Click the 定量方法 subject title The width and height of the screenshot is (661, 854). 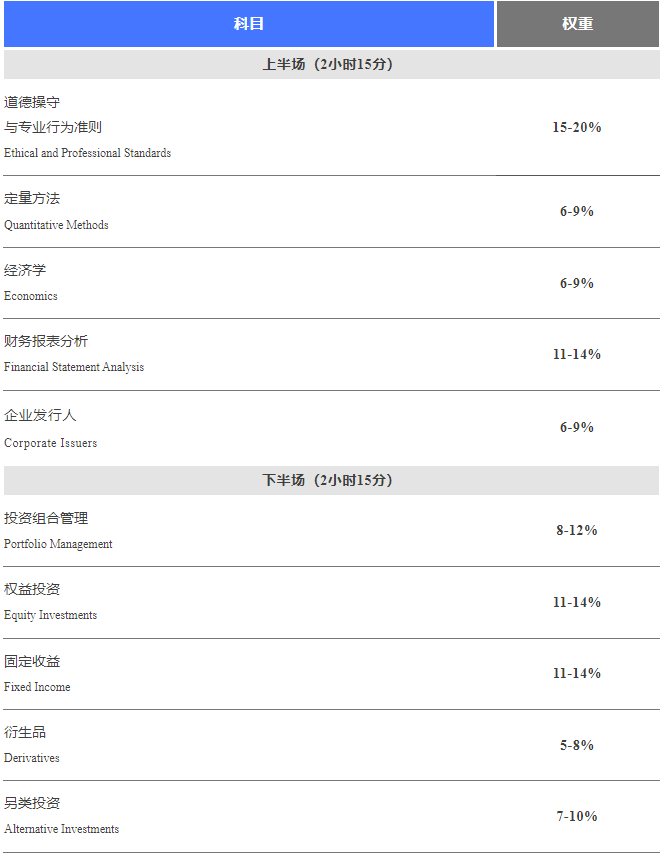[32, 198]
